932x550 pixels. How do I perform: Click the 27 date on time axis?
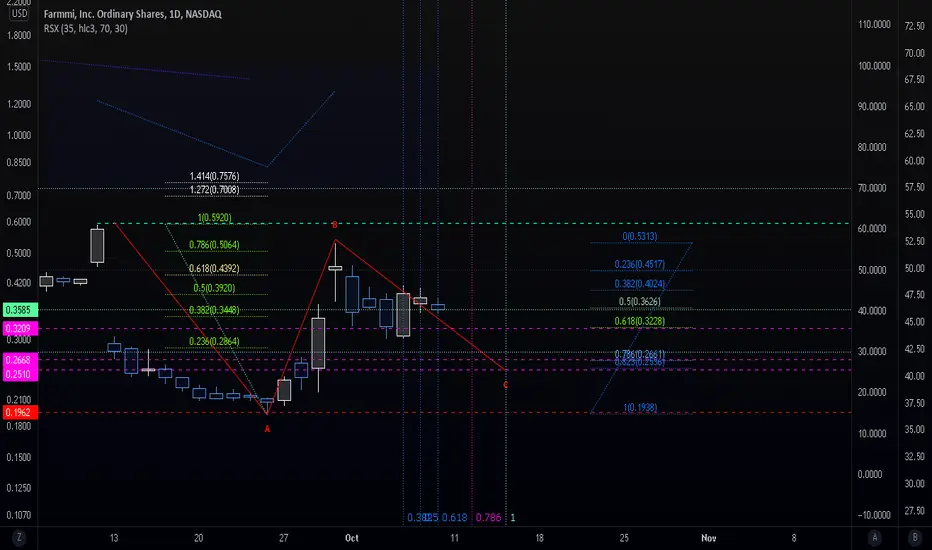284,538
